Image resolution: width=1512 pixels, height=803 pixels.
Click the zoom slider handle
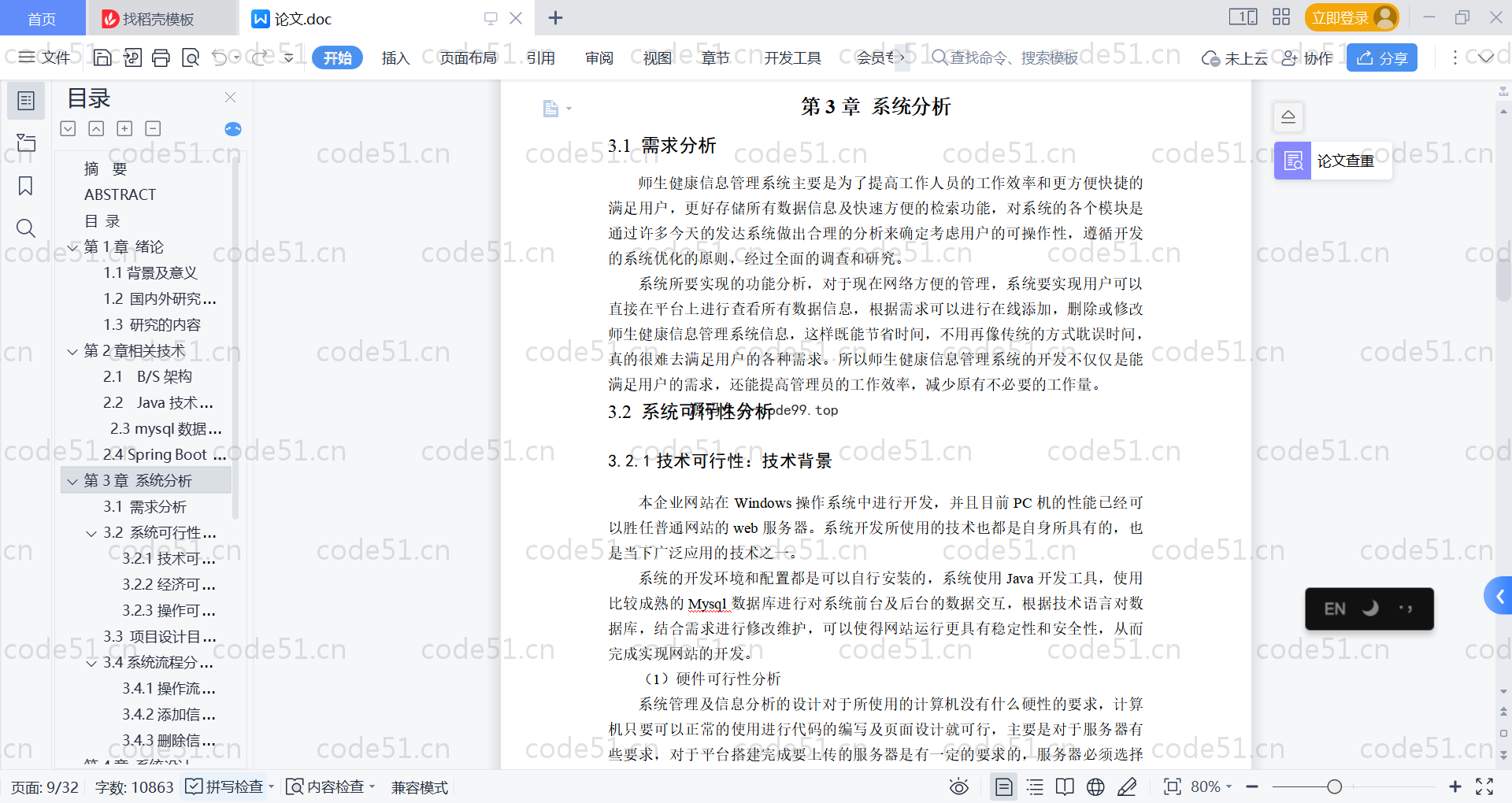pos(1334,786)
